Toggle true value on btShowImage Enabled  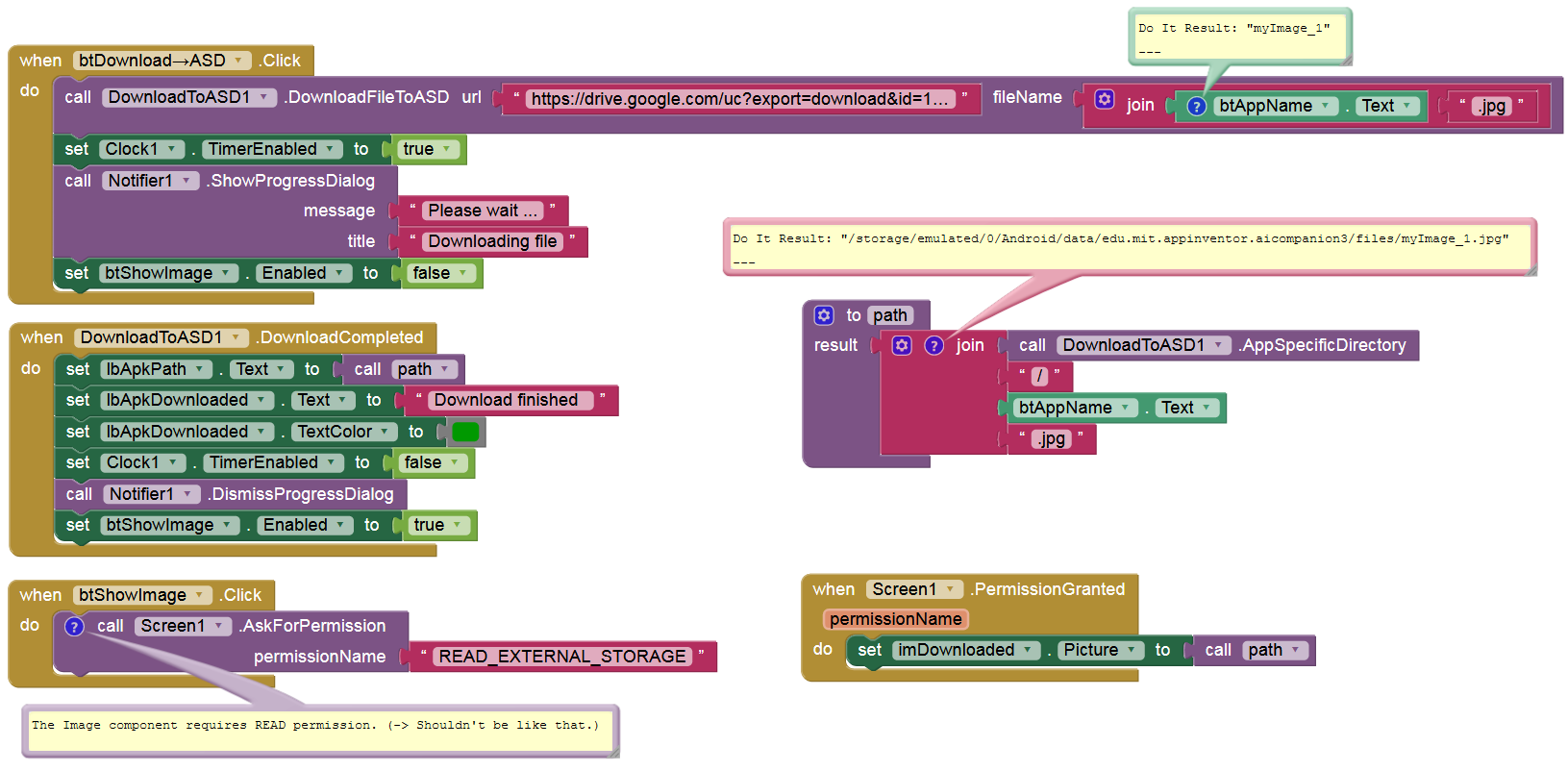[437, 525]
